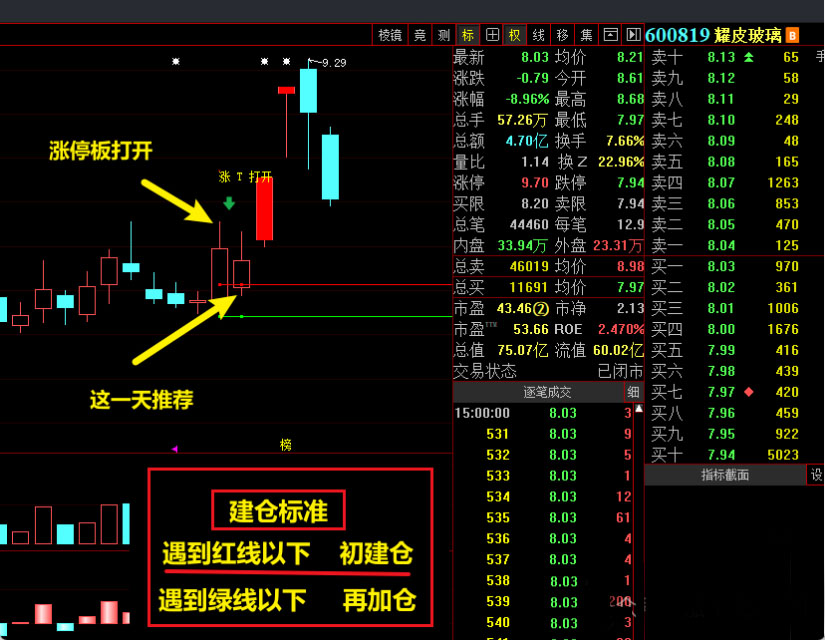Click the 移 toolbar button
This screenshot has width=825, height=640.
point(563,35)
